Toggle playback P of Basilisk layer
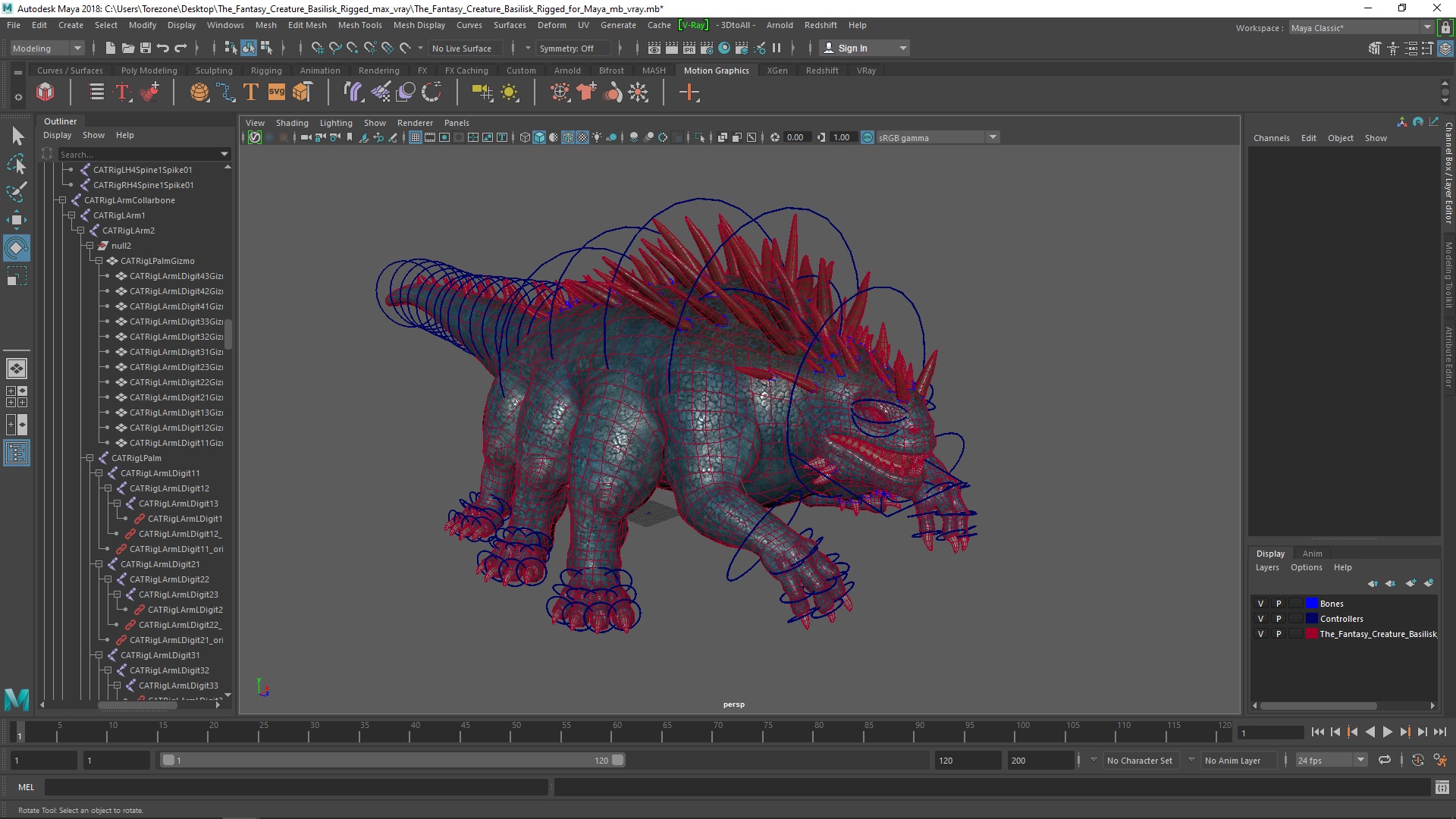This screenshot has width=1456, height=819. [1279, 634]
